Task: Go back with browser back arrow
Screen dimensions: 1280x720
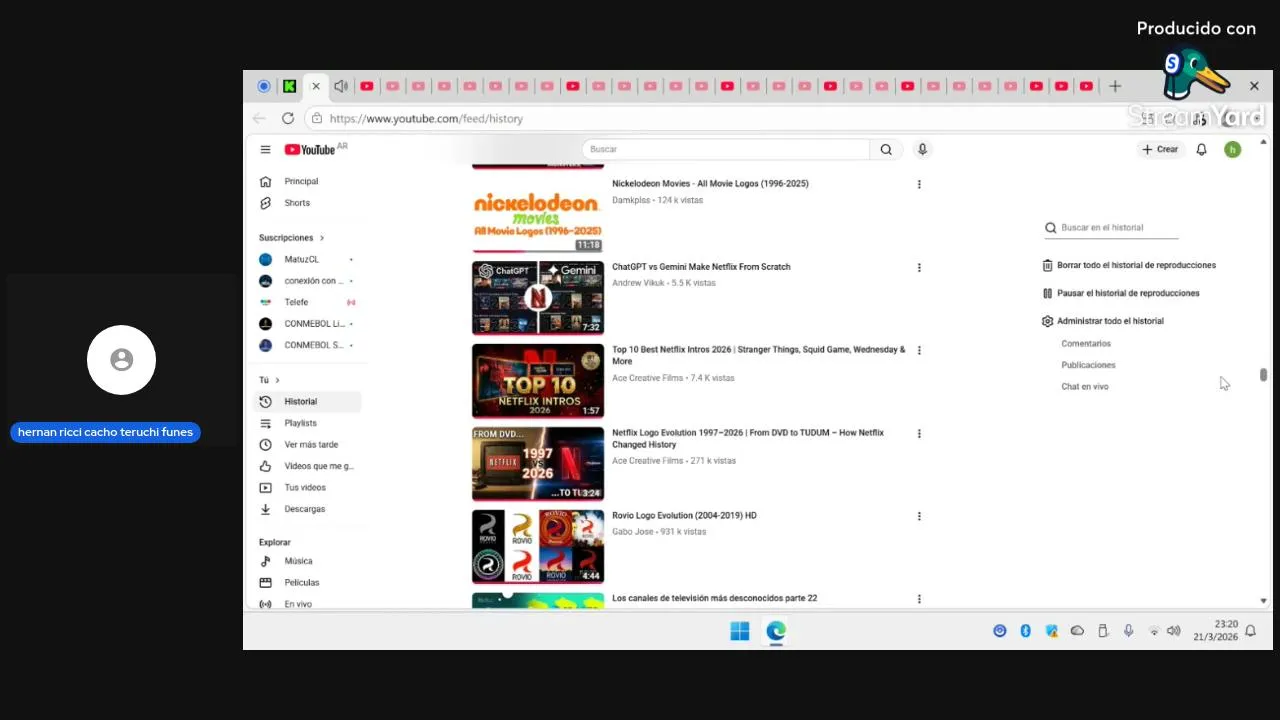Action: [x=259, y=118]
